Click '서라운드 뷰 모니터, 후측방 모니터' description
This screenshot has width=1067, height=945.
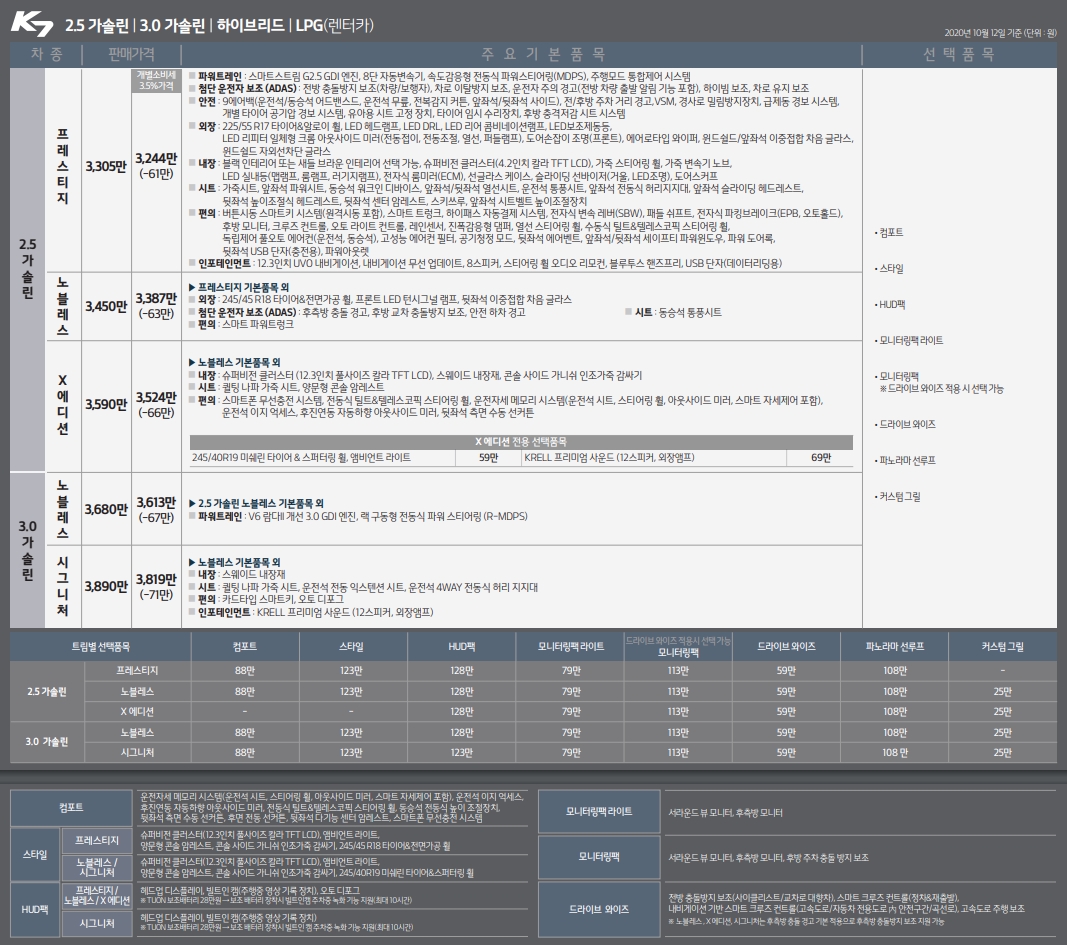point(725,813)
